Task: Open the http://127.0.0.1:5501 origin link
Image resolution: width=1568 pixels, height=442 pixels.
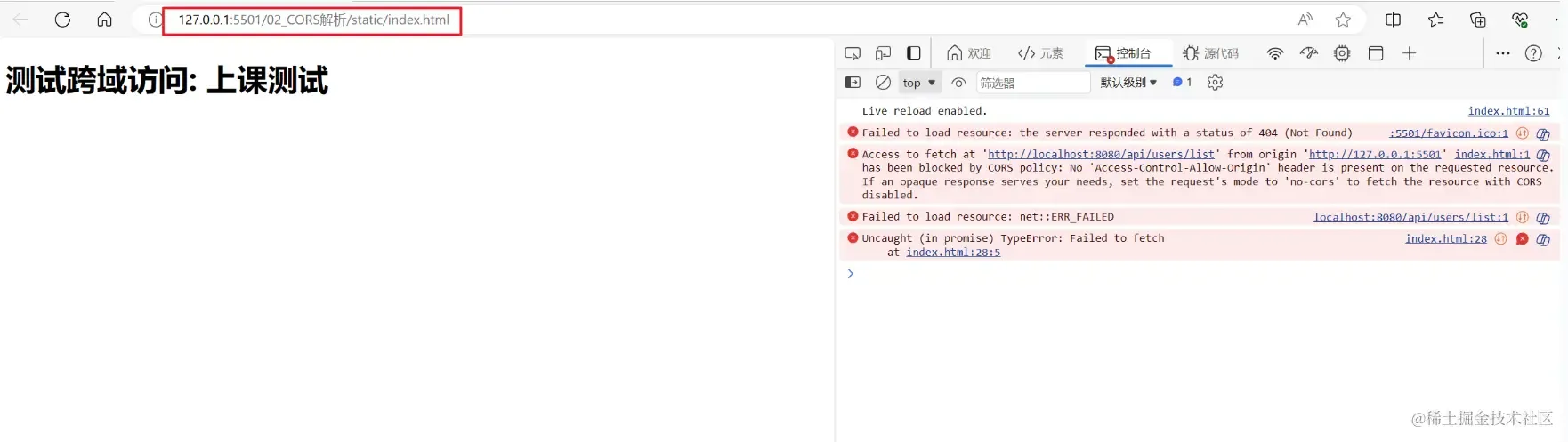Action: (1374, 154)
